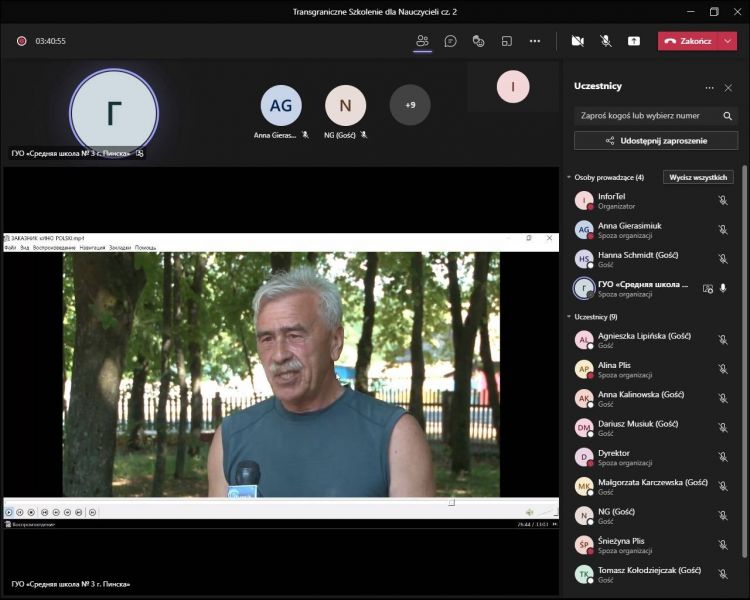Open the meeting chat icon

click(451, 41)
